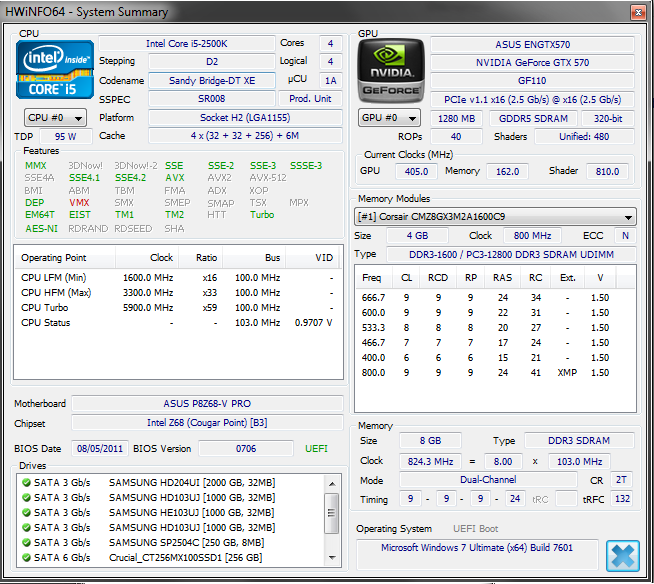Select the CPU LFM (Min) row
Viewport: 654px width, 584px height.
click(x=177, y=278)
